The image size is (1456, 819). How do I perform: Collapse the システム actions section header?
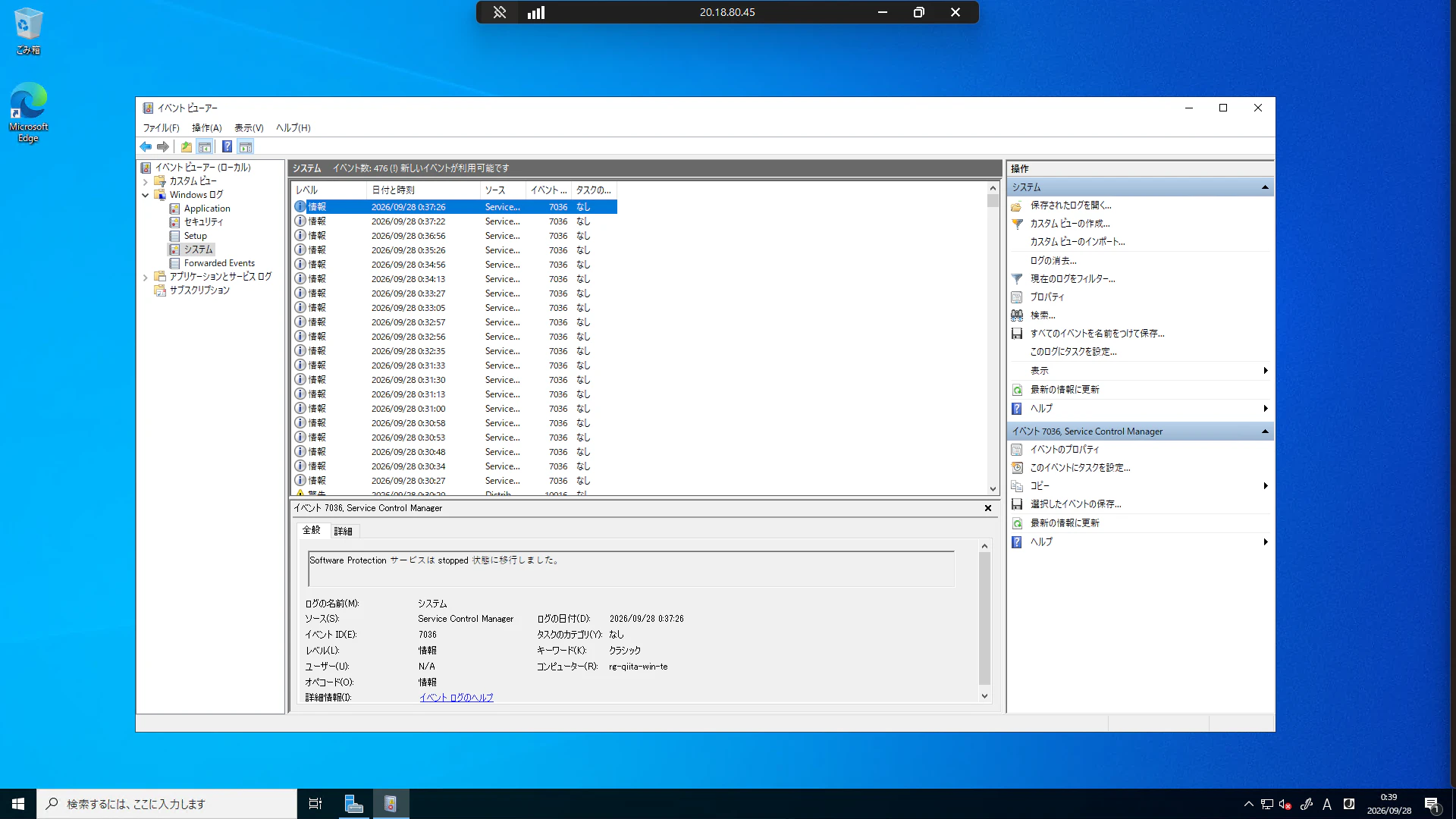(1265, 187)
